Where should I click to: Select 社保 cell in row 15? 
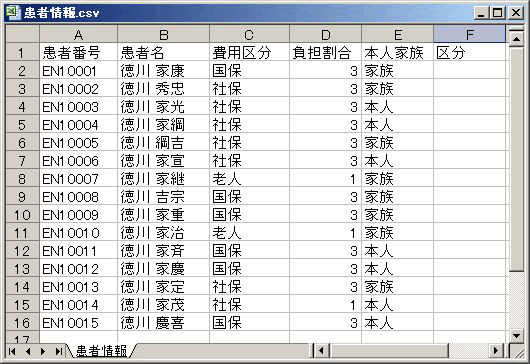click(249, 305)
